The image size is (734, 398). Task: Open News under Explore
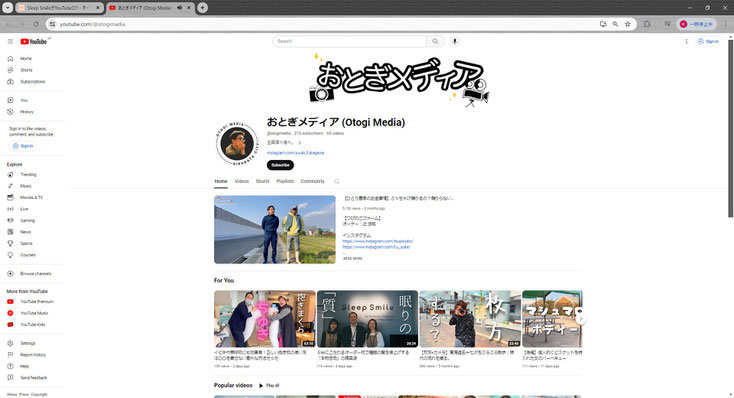pyautogui.click(x=25, y=232)
